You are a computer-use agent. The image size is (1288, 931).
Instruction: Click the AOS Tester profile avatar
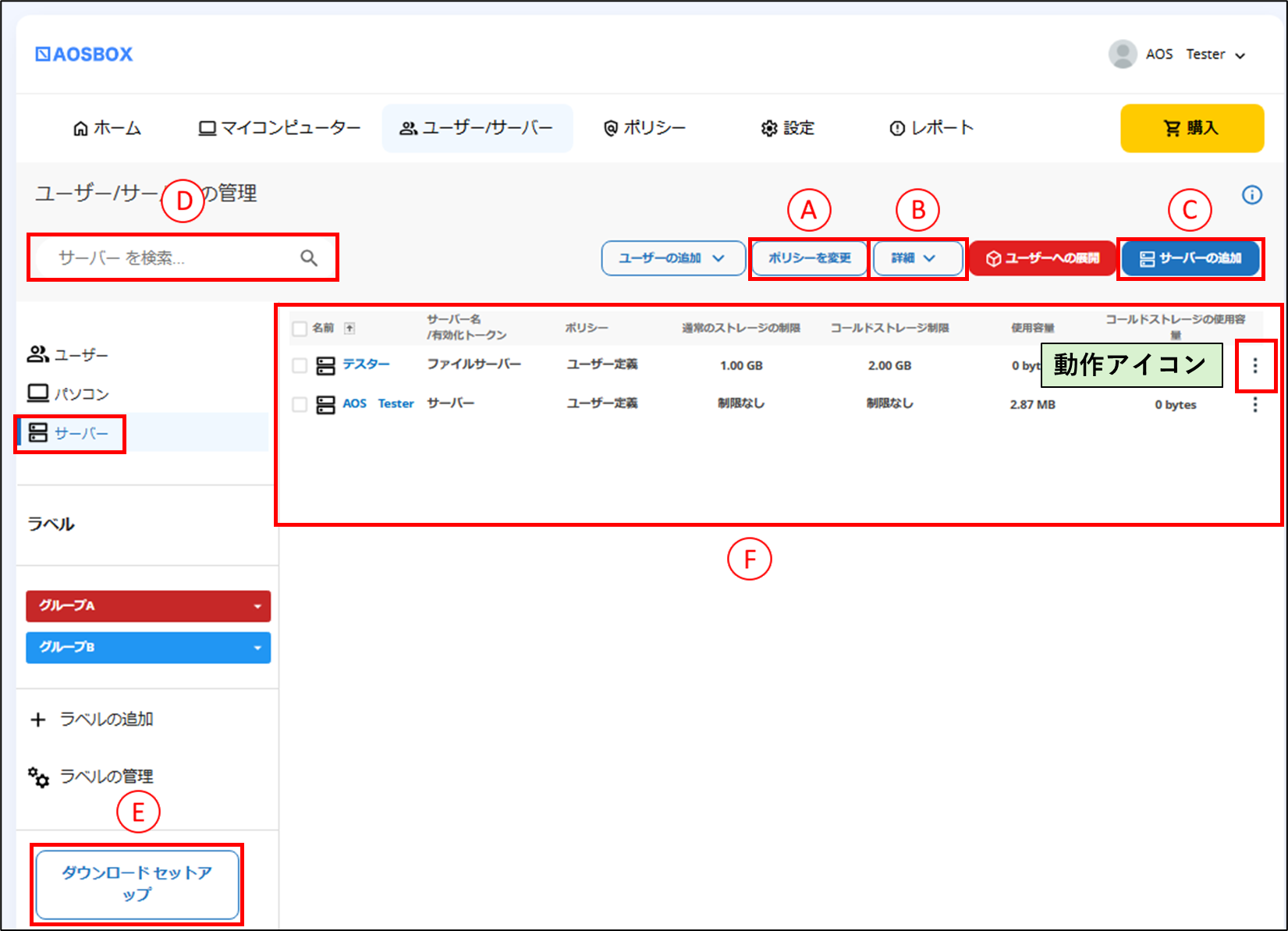[1123, 54]
